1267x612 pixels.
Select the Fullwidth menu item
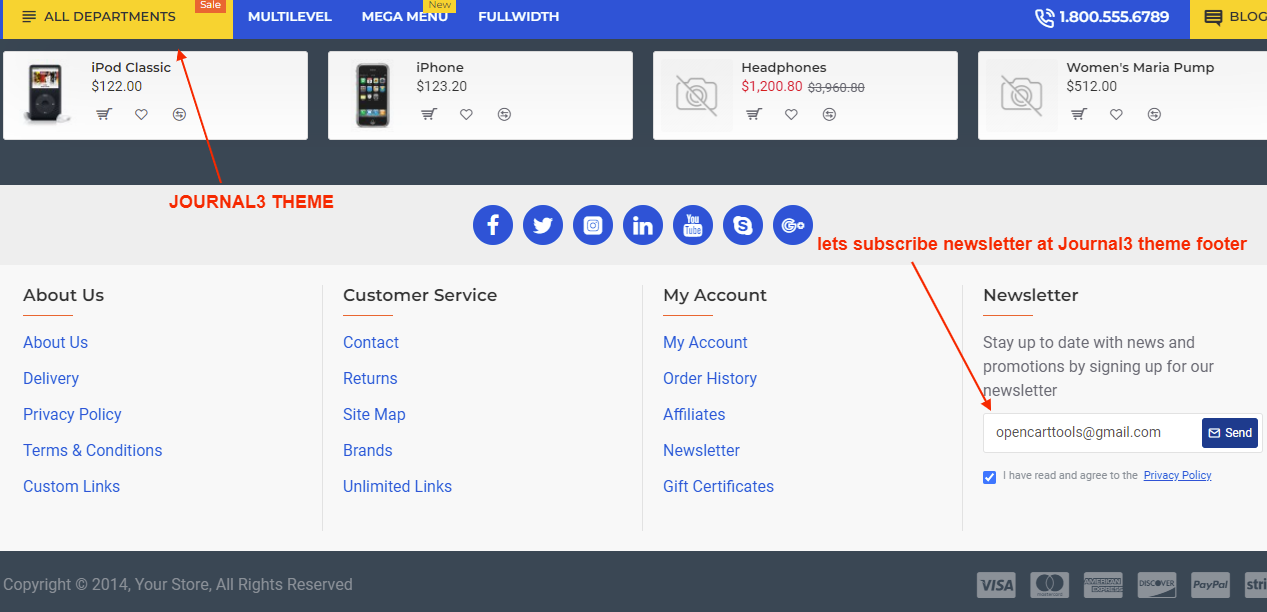518,17
